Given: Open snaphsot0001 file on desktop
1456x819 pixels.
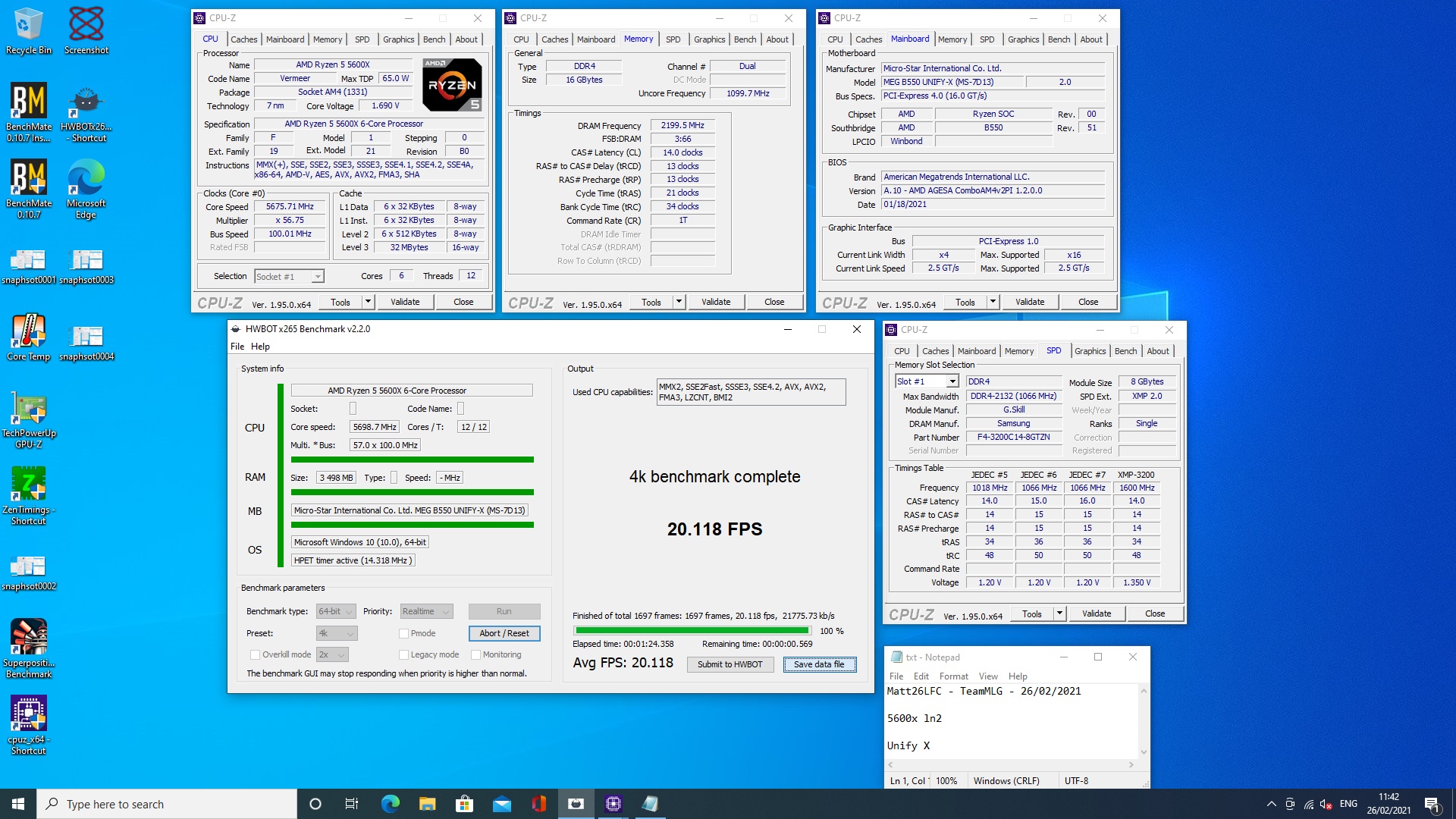Looking at the screenshot, I should [29, 266].
